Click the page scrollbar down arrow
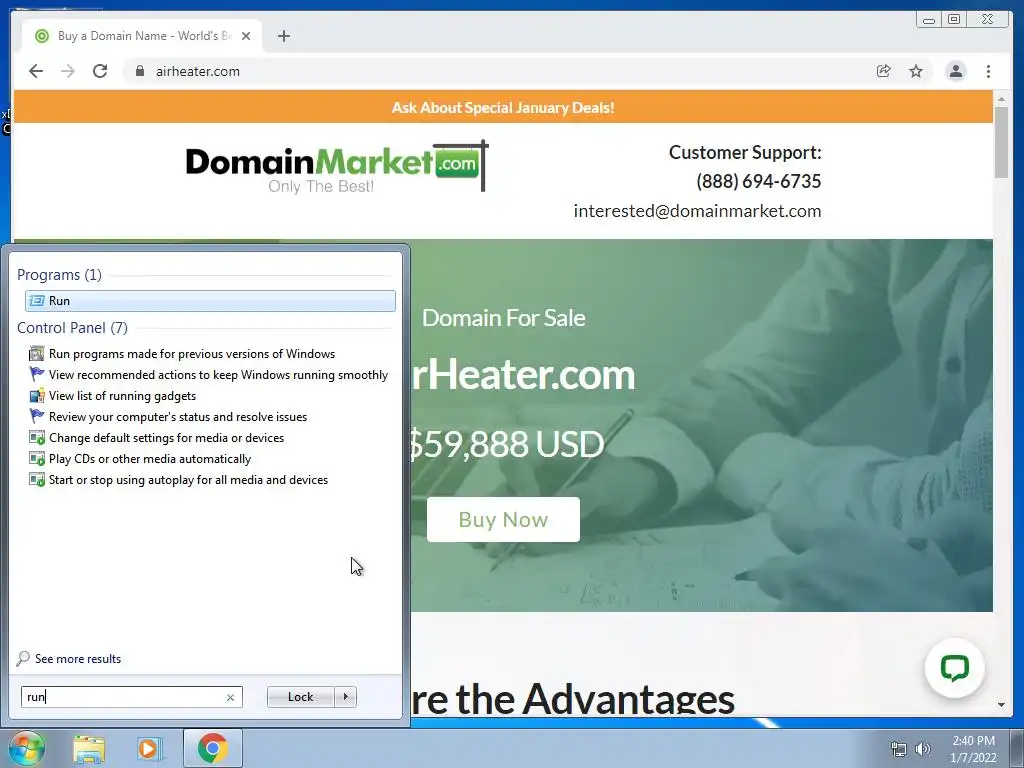The width and height of the screenshot is (1024, 768). [1001, 705]
